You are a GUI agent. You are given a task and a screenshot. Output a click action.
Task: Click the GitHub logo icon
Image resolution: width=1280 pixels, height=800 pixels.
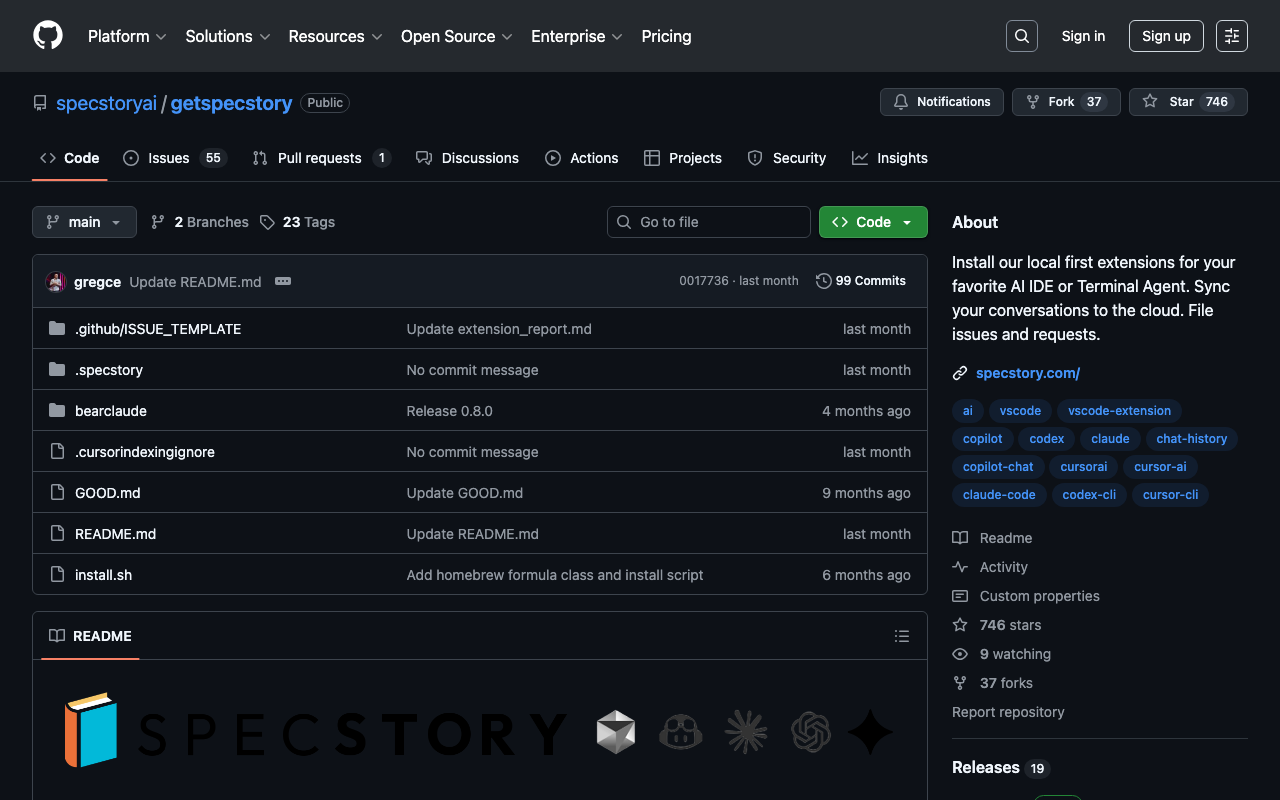pyautogui.click(x=48, y=36)
